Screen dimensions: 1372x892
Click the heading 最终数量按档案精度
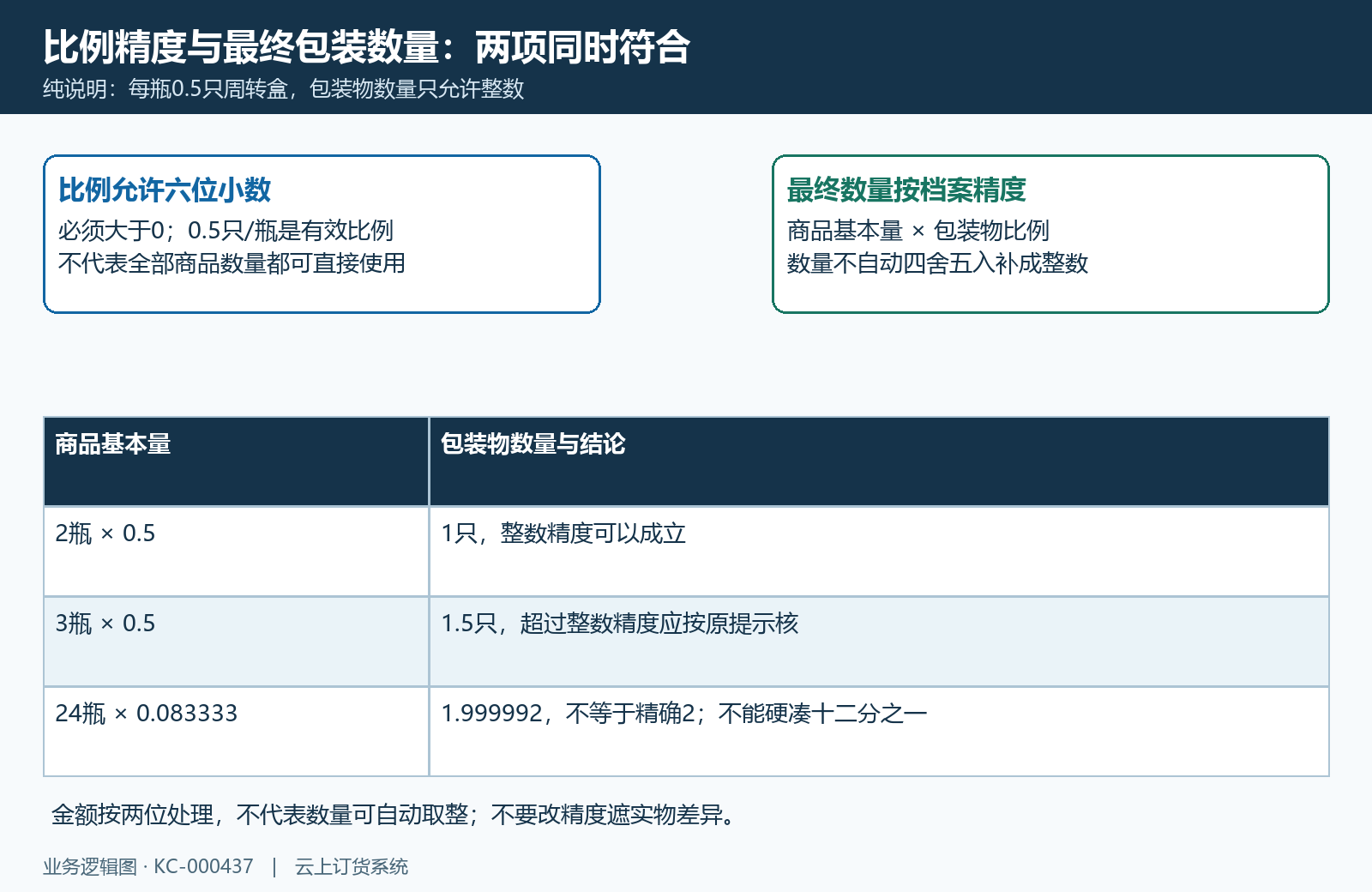pos(906,190)
